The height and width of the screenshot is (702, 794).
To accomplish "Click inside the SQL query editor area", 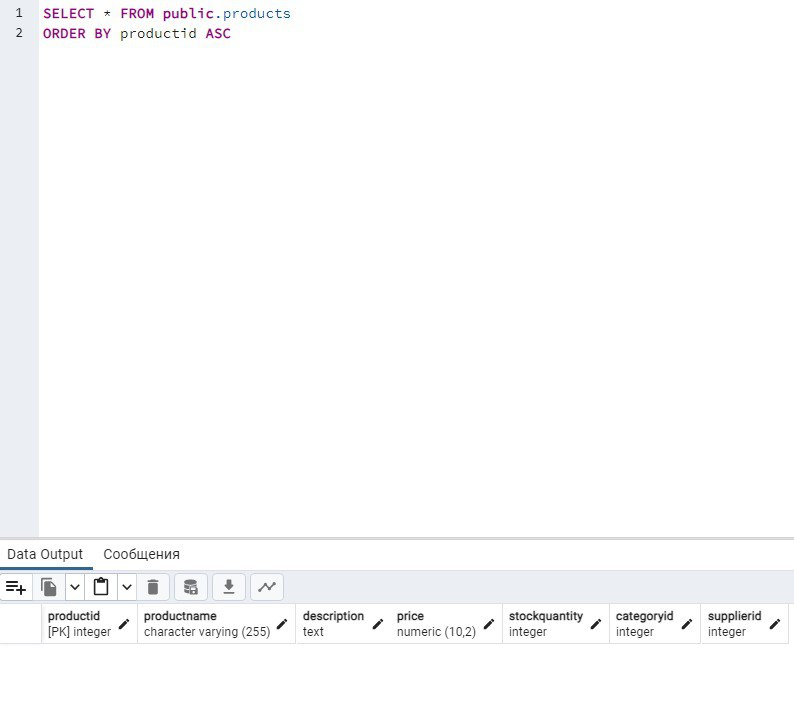I will pos(400,250).
